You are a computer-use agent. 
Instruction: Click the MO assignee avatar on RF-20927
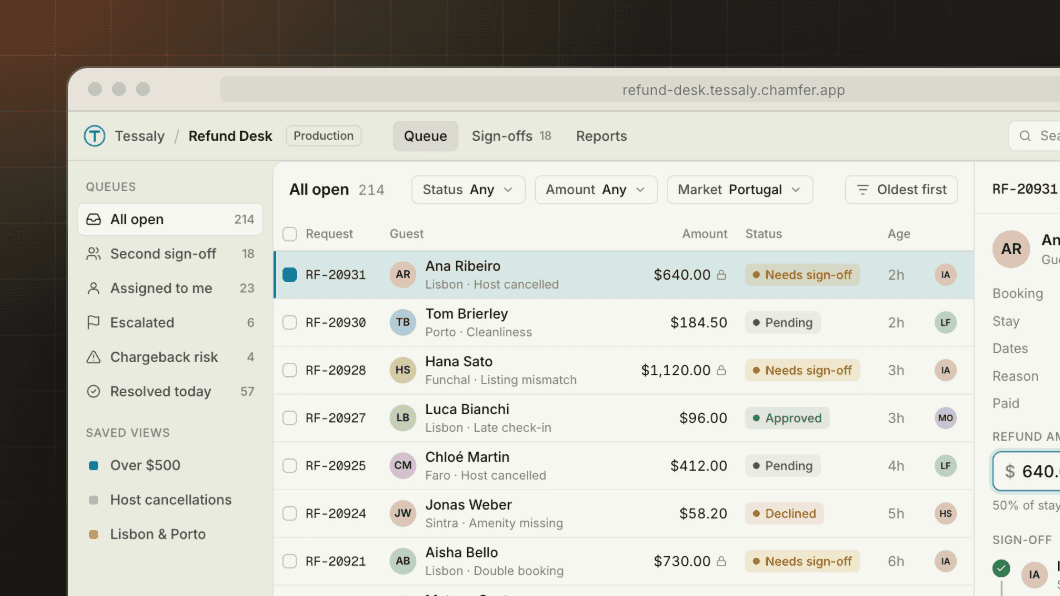click(946, 418)
